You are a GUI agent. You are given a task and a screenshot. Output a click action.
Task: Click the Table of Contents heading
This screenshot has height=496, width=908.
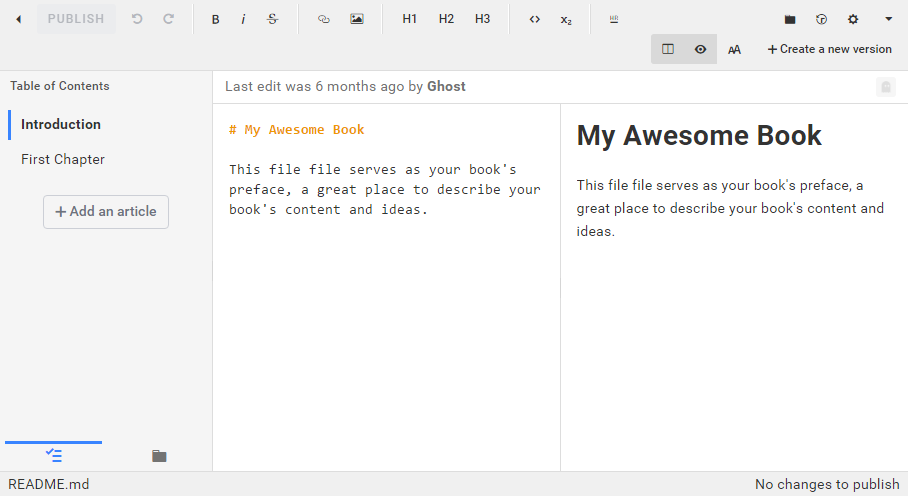pyautogui.click(x=60, y=86)
